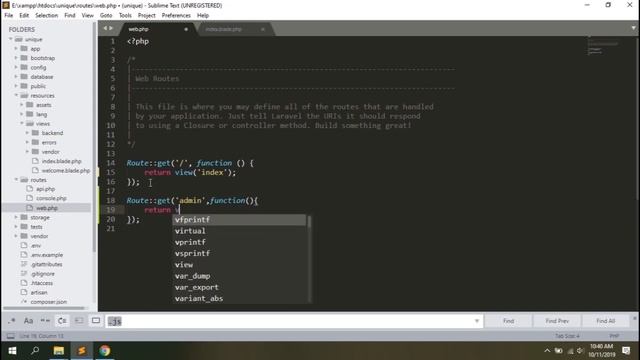Open the Goto menu

tap(106, 15)
